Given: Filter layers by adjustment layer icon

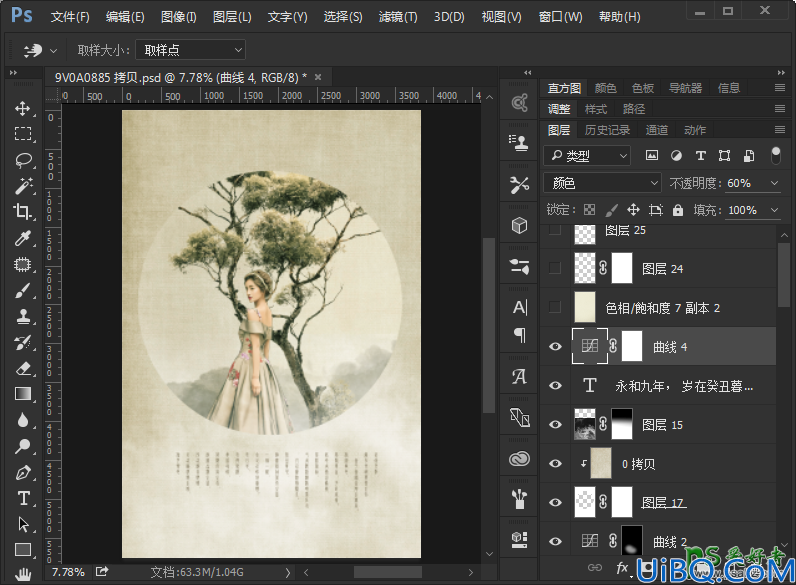Looking at the screenshot, I should tap(676, 156).
